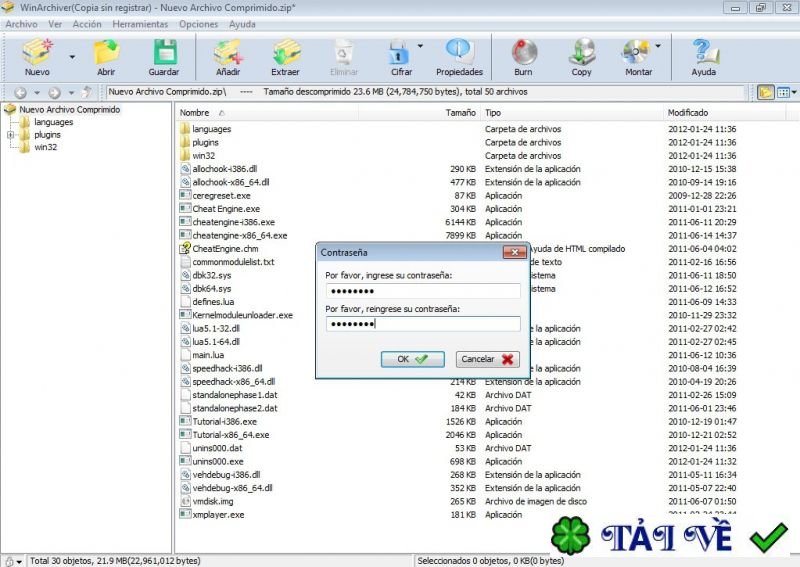This screenshot has height=567, width=800.
Task: Click the Montar drive icon
Action: click(636, 52)
